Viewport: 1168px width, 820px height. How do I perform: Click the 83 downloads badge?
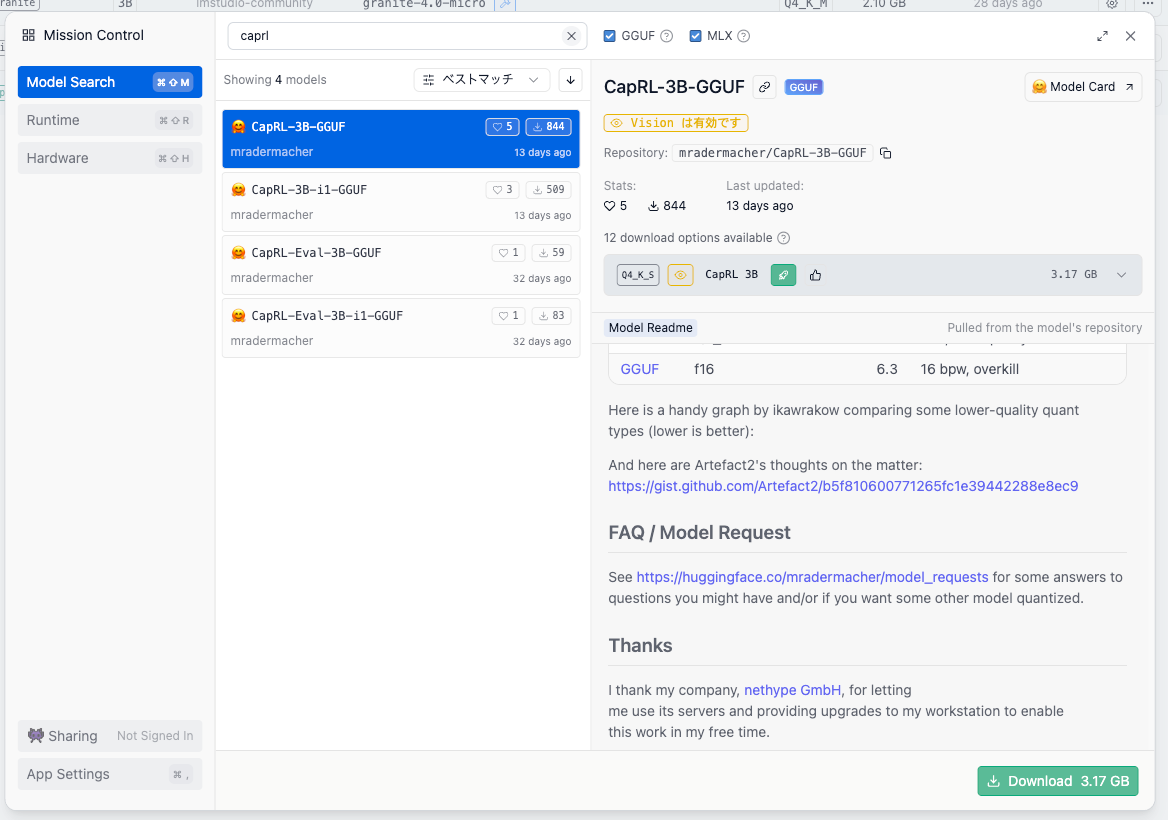pos(551,316)
